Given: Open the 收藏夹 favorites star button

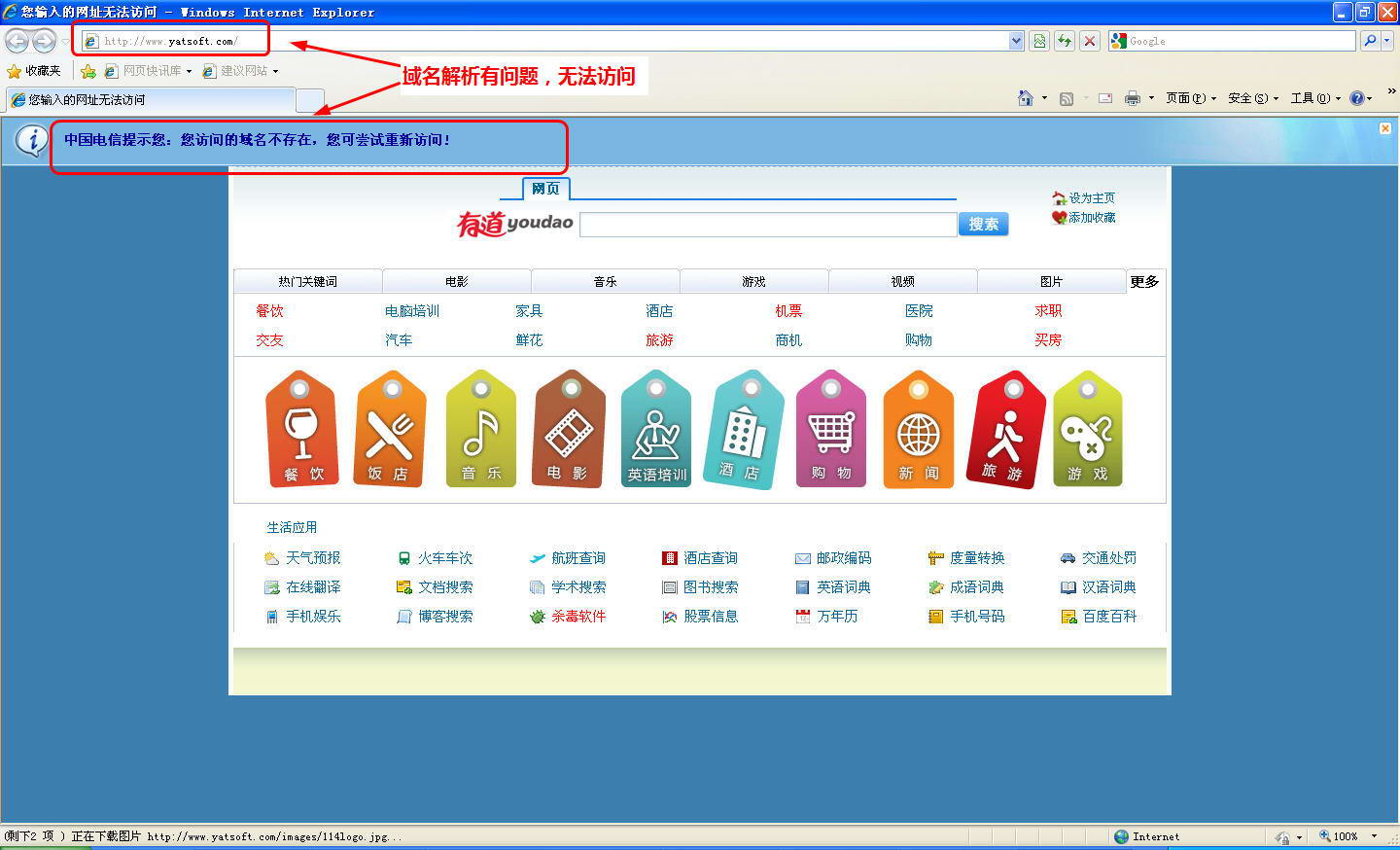Looking at the screenshot, I should [34, 71].
